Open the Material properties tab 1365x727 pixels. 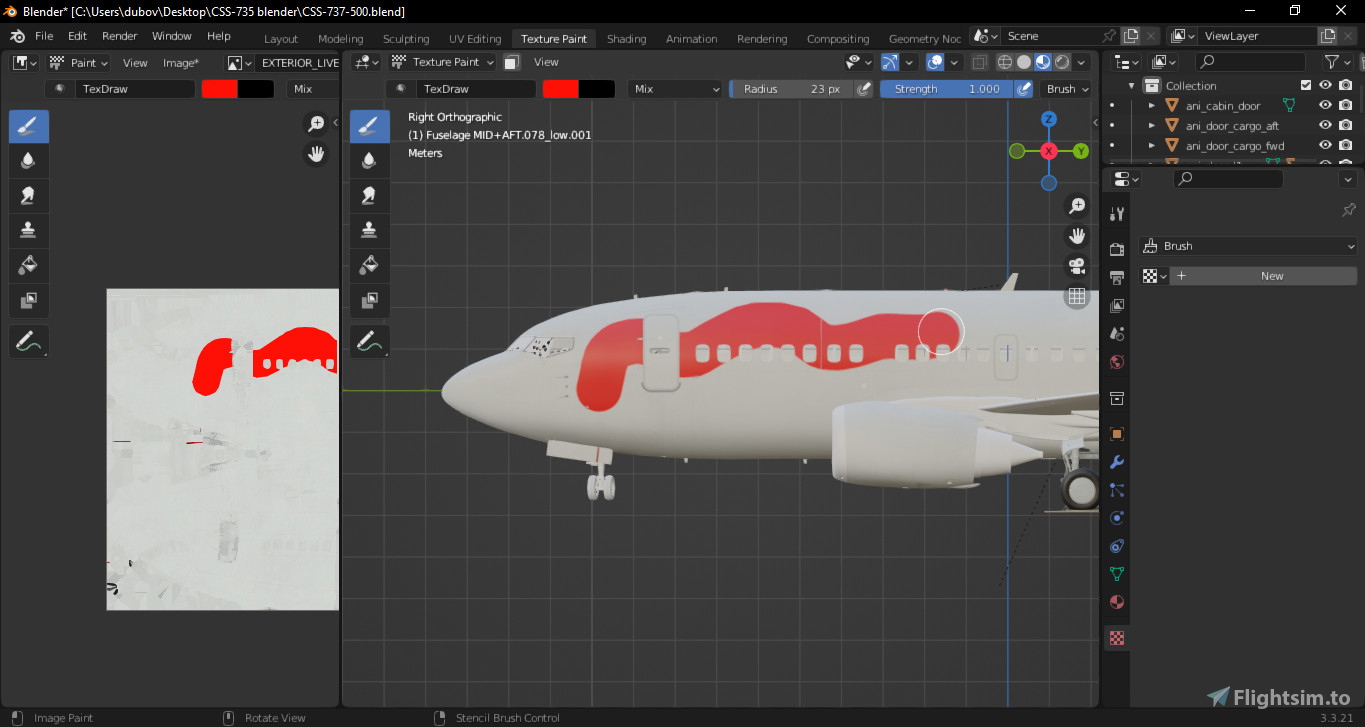(x=1116, y=602)
